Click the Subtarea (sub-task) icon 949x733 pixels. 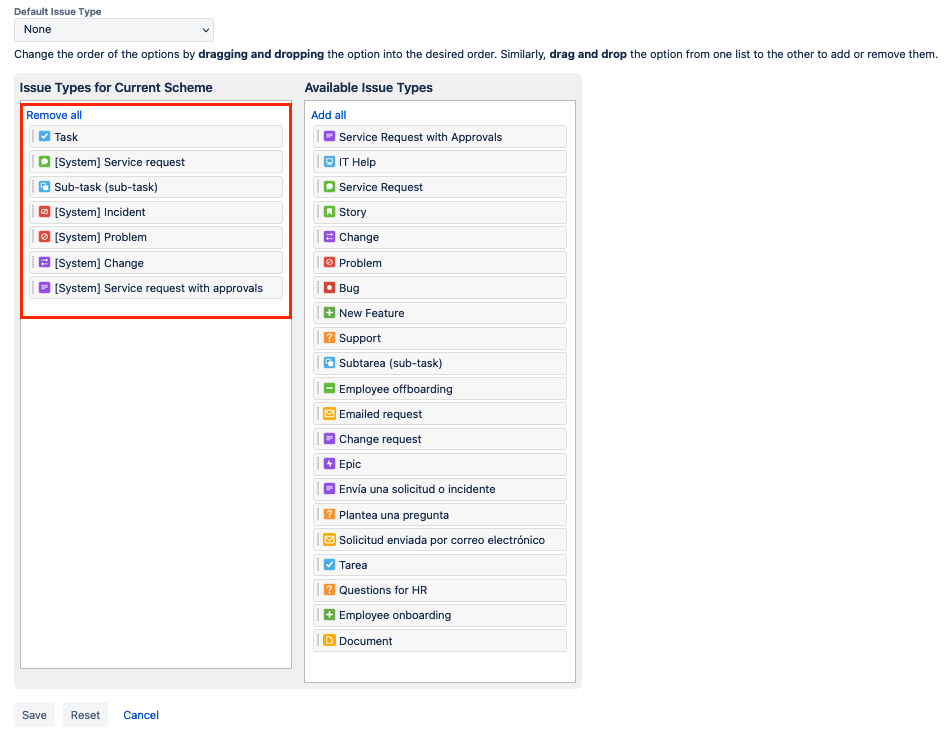pyautogui.click(x=329, y=363)
